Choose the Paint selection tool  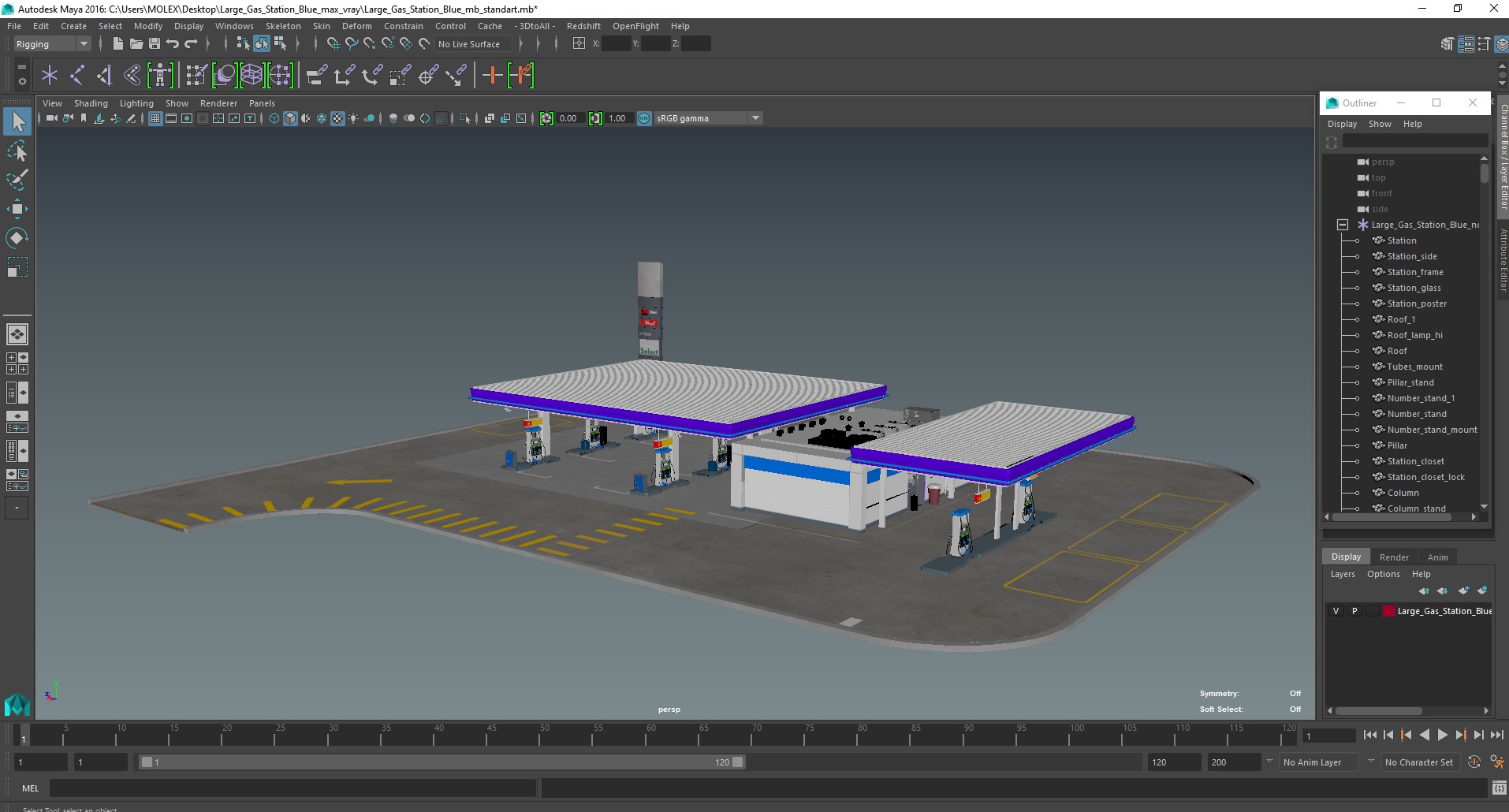pos(17,180)
